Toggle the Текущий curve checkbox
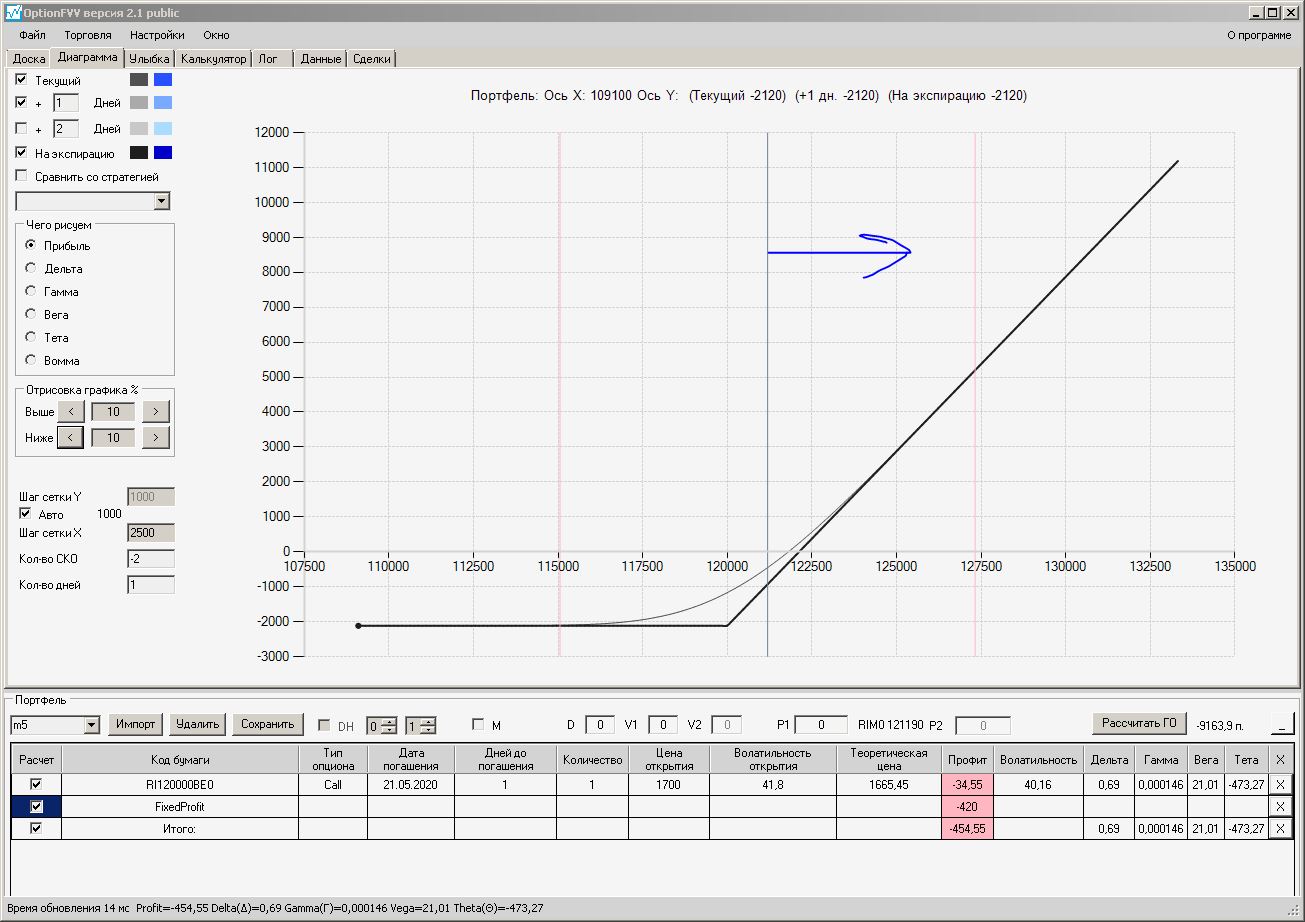The height and width of the screenshot is (922, 1305). click(x=22, y=79)
